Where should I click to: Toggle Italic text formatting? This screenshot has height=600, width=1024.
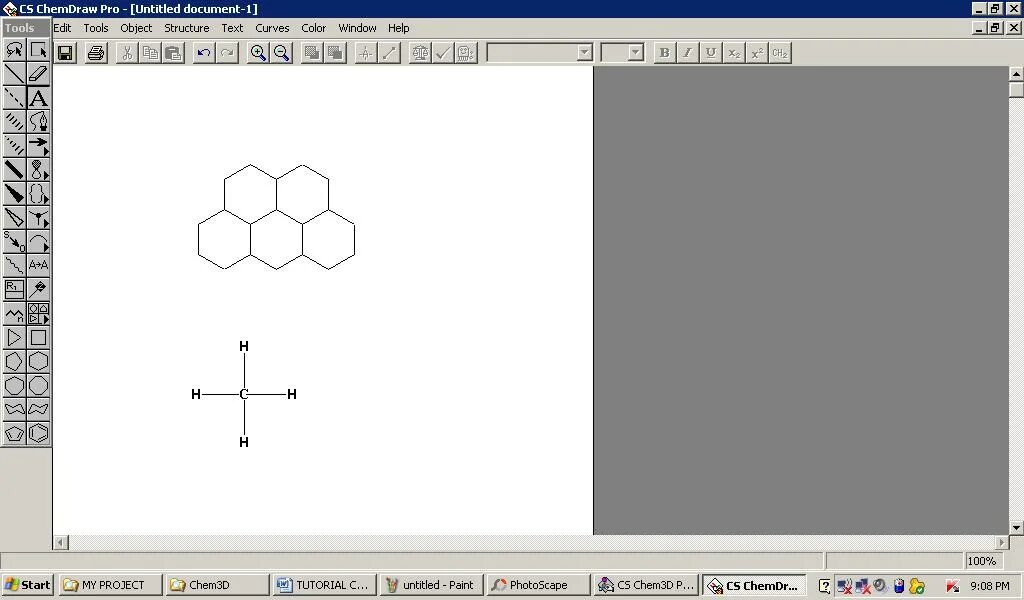pos(688,53)
